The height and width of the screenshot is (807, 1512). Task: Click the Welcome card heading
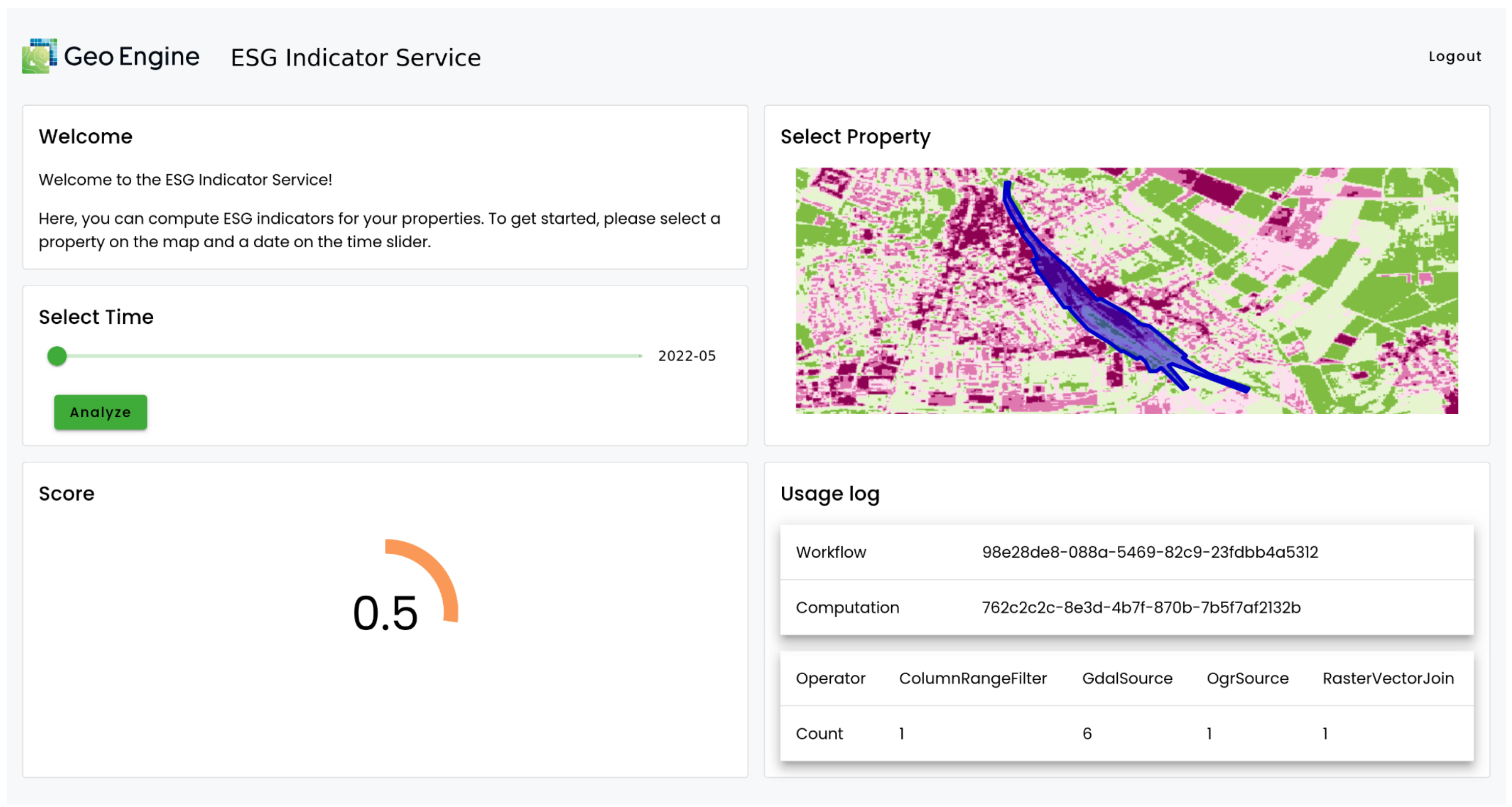click(86, 137)
